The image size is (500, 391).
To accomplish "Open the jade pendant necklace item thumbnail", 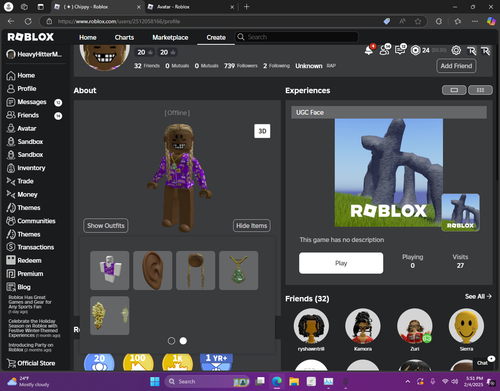I will [x=239, y=270].
